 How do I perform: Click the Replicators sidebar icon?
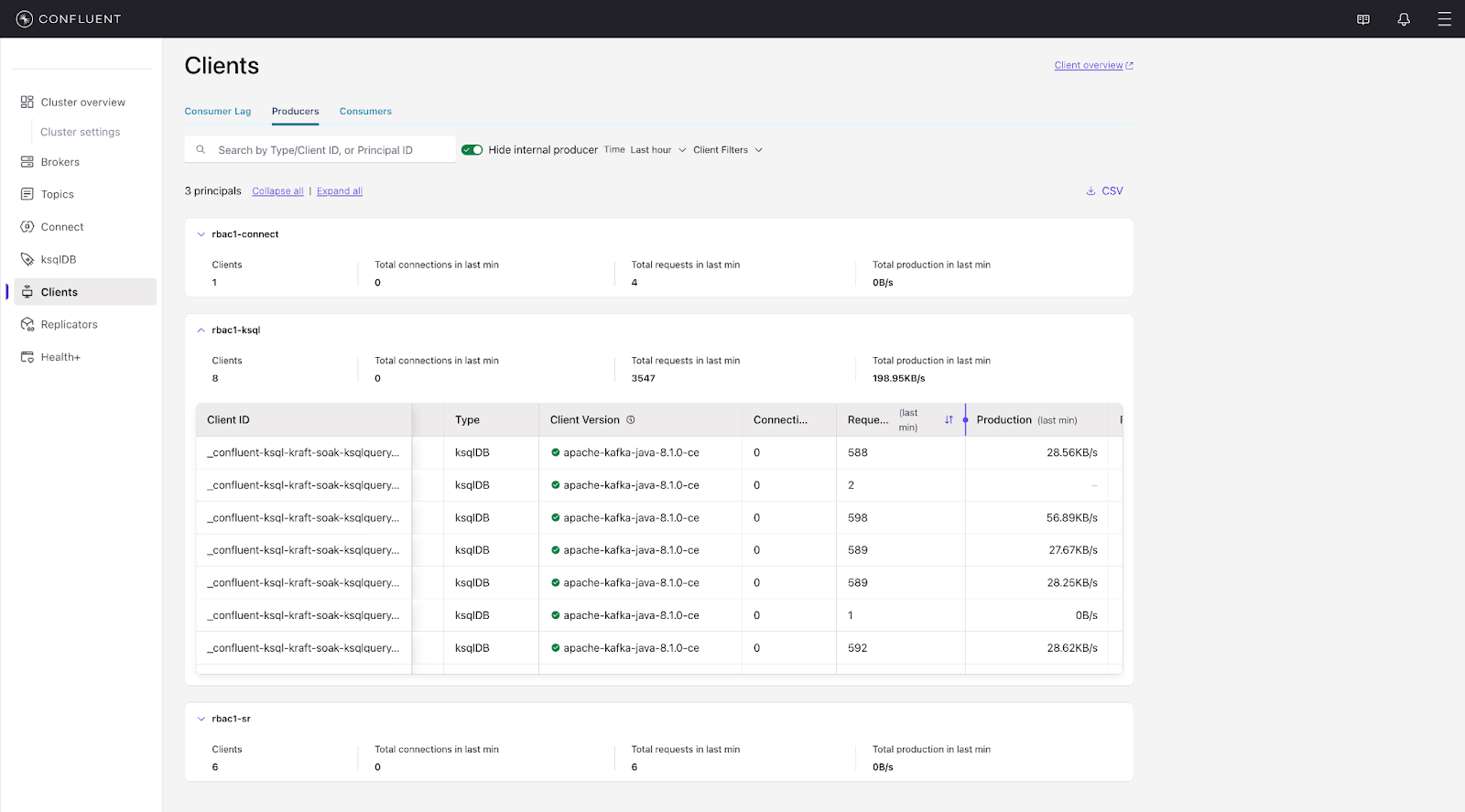27,324
